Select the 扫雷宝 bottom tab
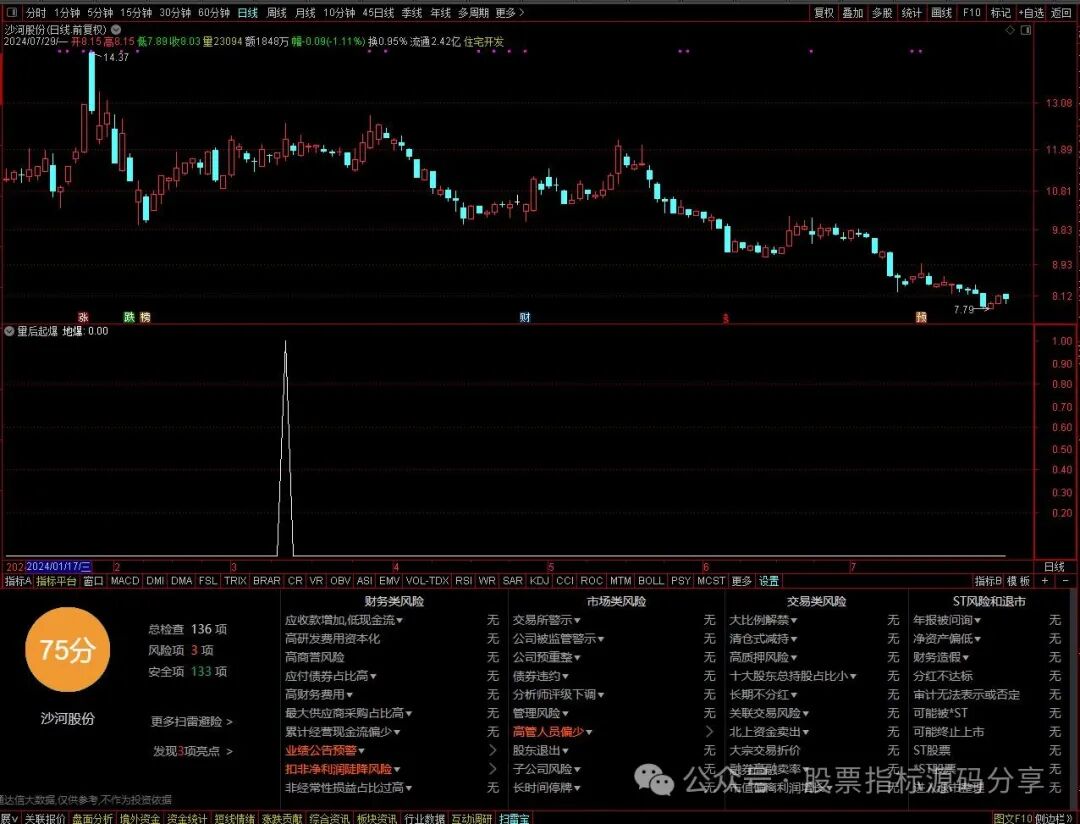The width and height of the screenshot is (1080, 824). 515,818
